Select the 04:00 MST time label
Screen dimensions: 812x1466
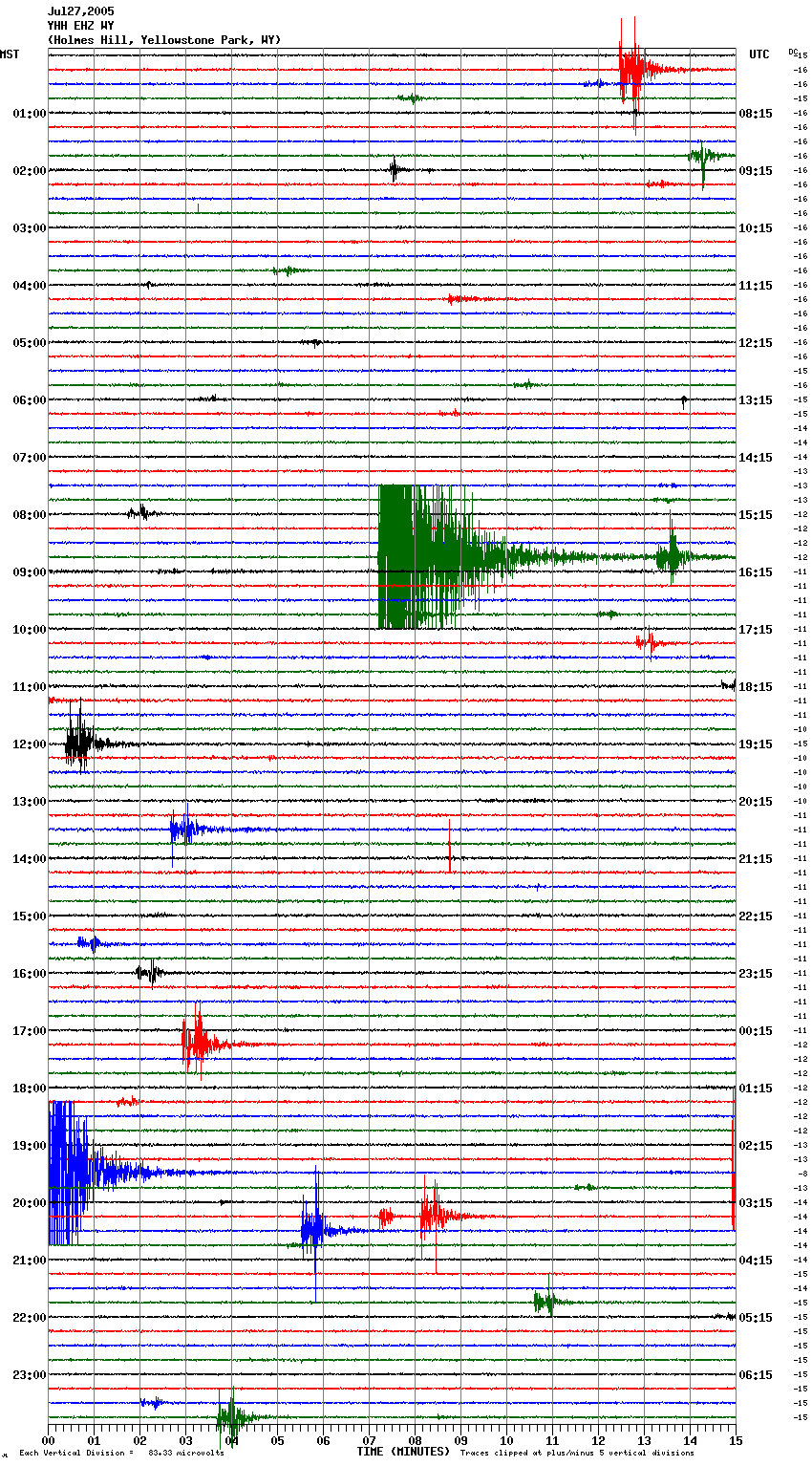(30, 286)
